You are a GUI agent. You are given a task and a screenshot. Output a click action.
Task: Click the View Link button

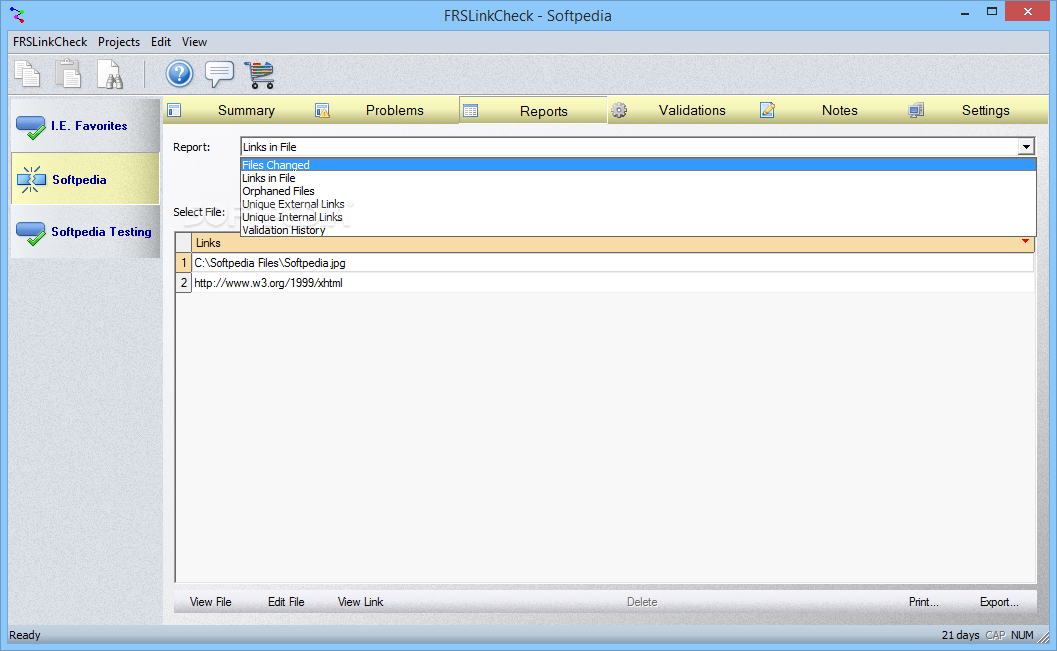click(360, 602)
